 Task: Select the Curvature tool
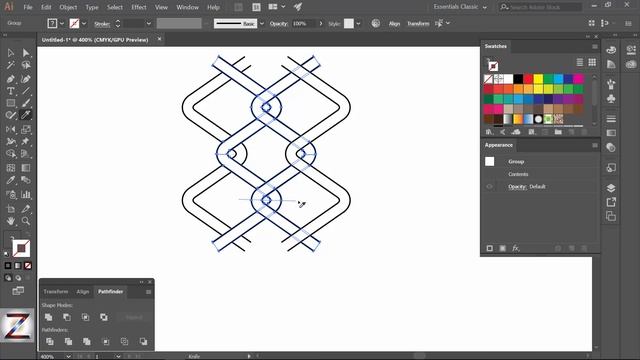coord(26,79)
